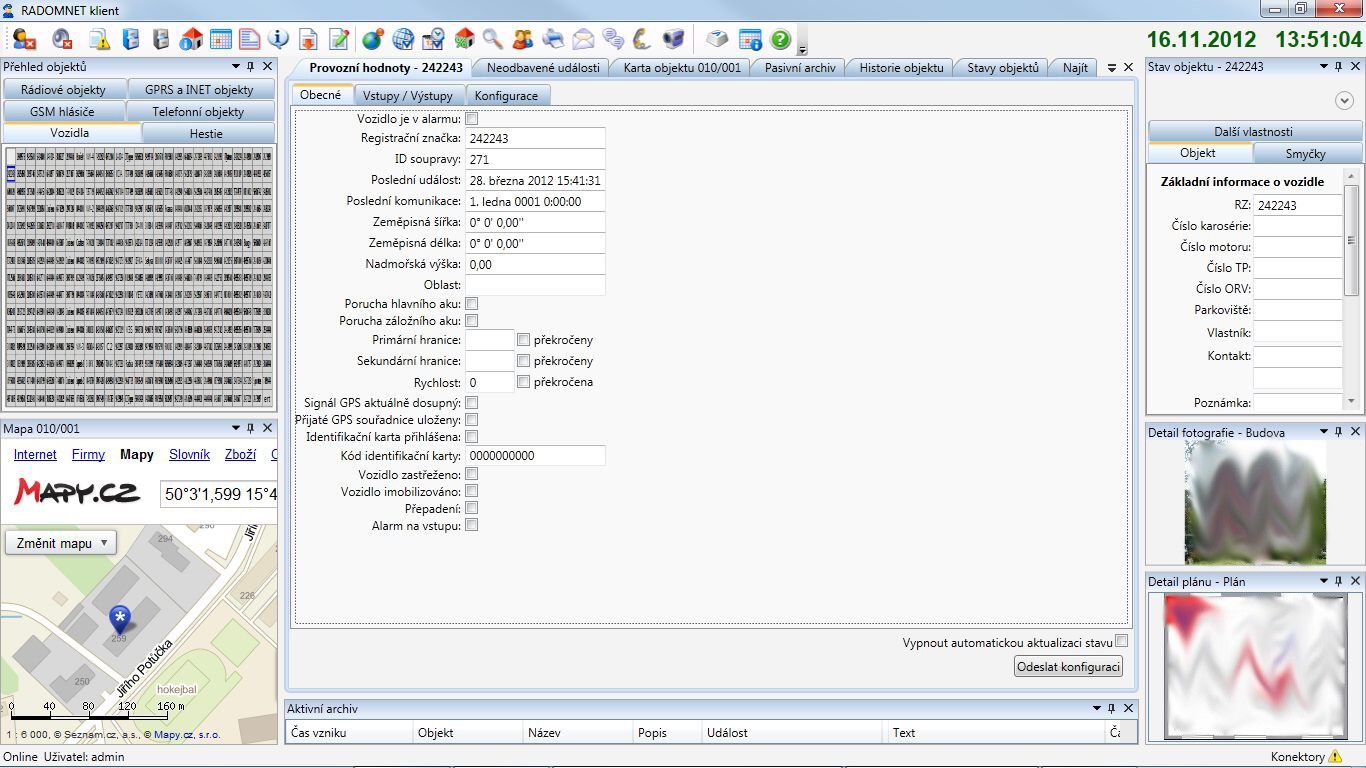
Task: Click the printer icon in toolbar
Action: 553,39
